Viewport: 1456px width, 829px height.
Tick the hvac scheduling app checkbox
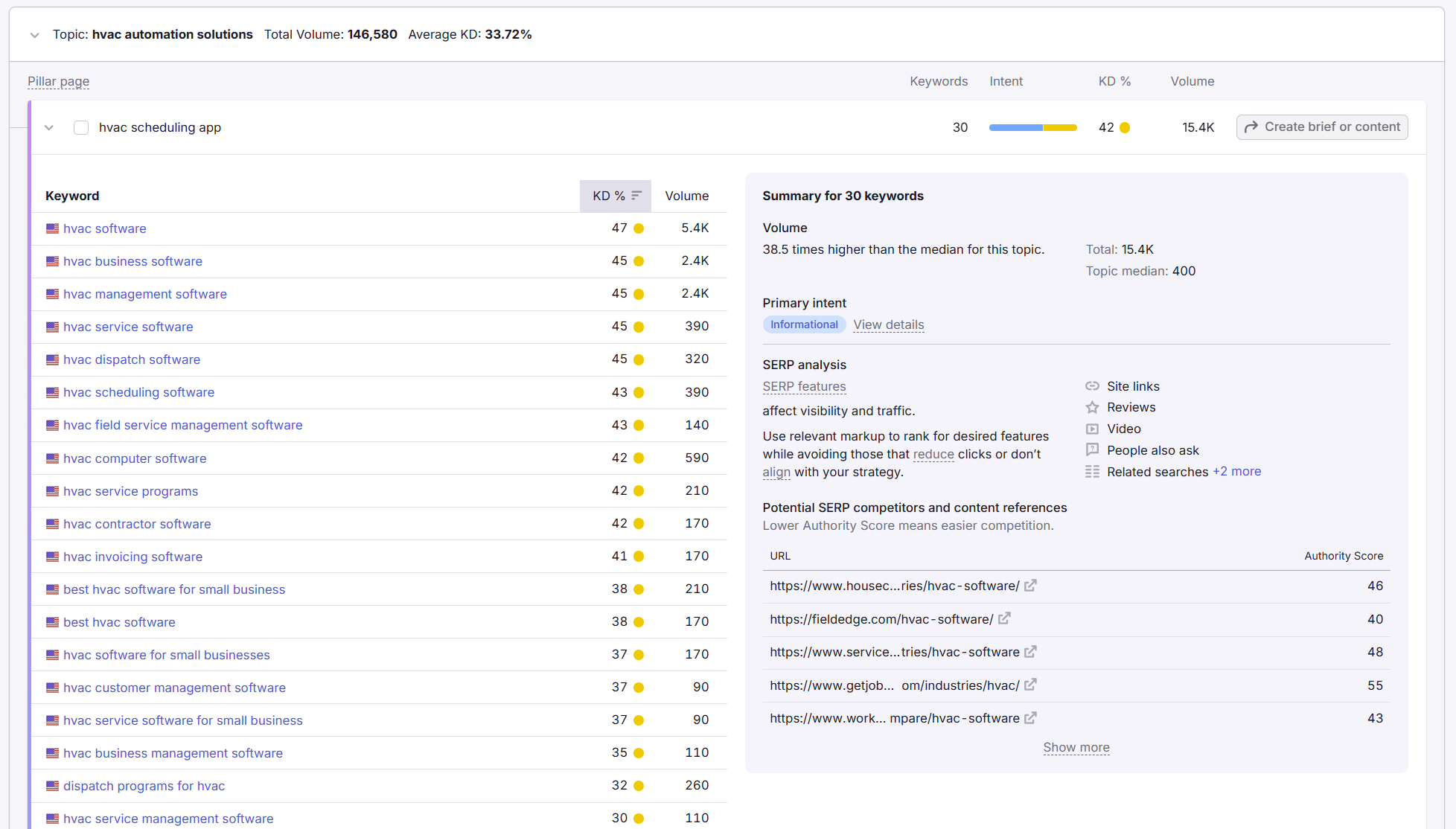pos(81,127)
